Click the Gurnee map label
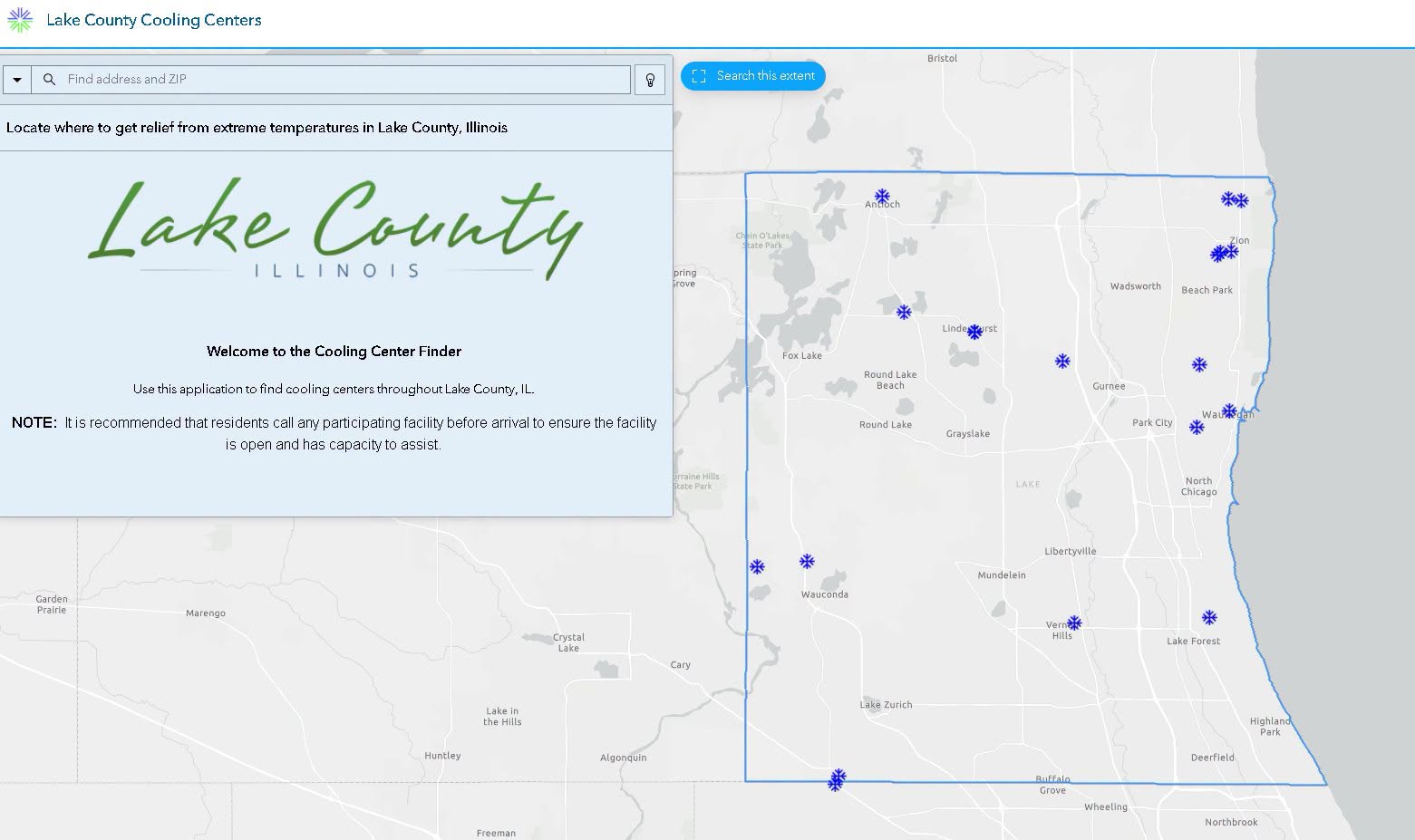Screen dimensions: 1415x840 coord(1109,386)
